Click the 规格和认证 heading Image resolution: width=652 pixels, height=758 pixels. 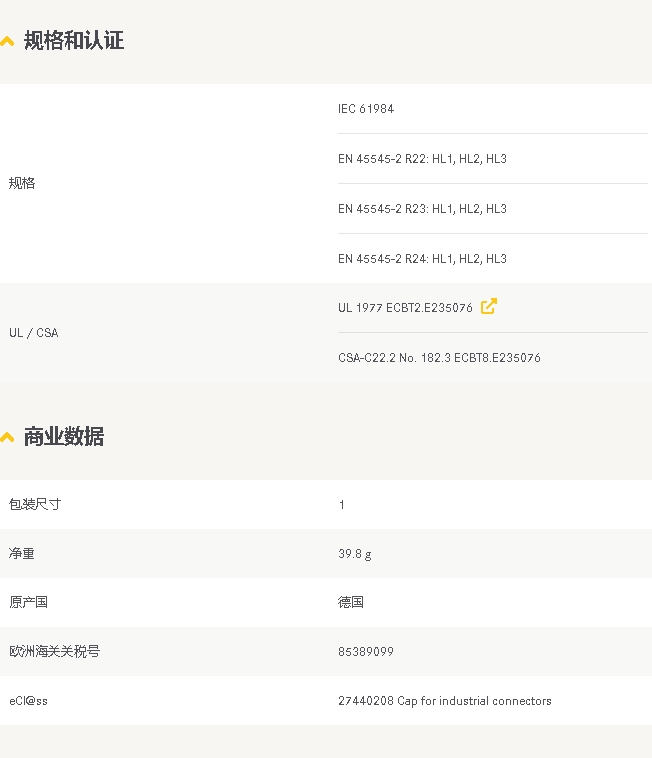pyautogui.click(x=74, y=40)
